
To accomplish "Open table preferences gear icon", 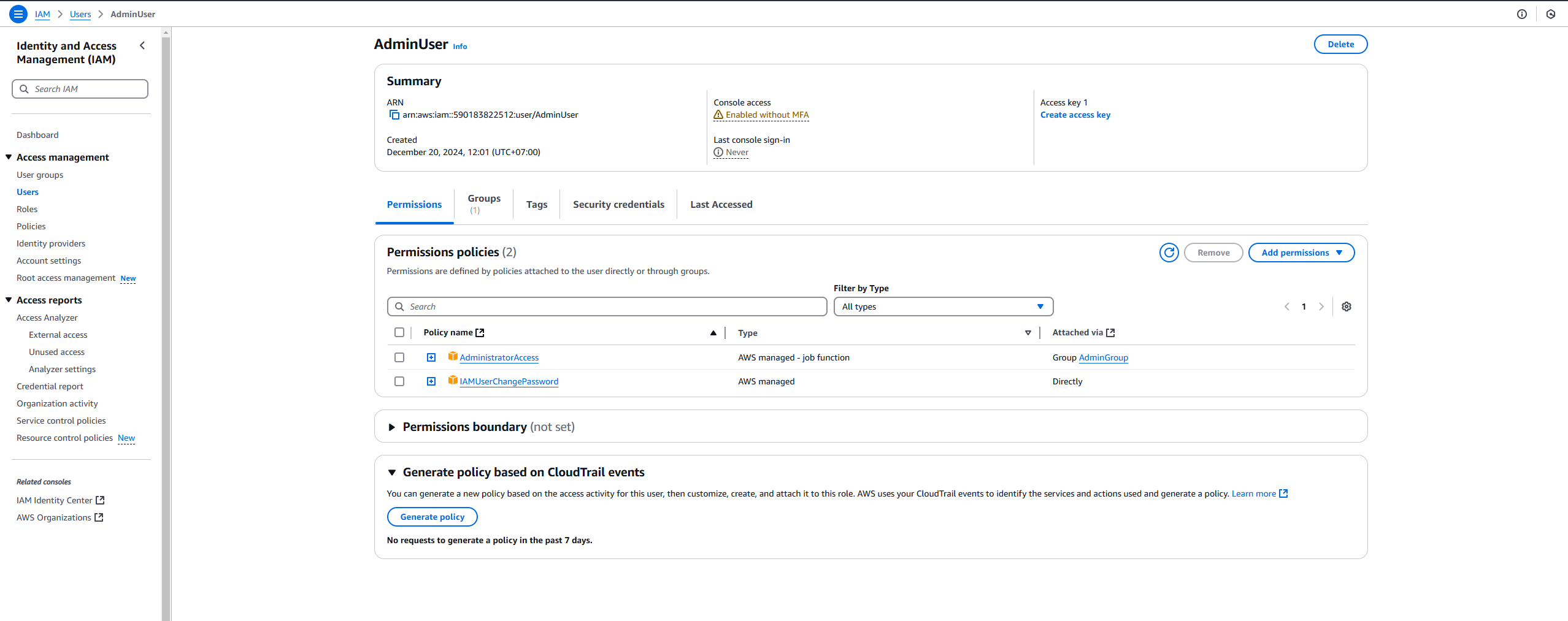I will click(x=1346, y=307).
